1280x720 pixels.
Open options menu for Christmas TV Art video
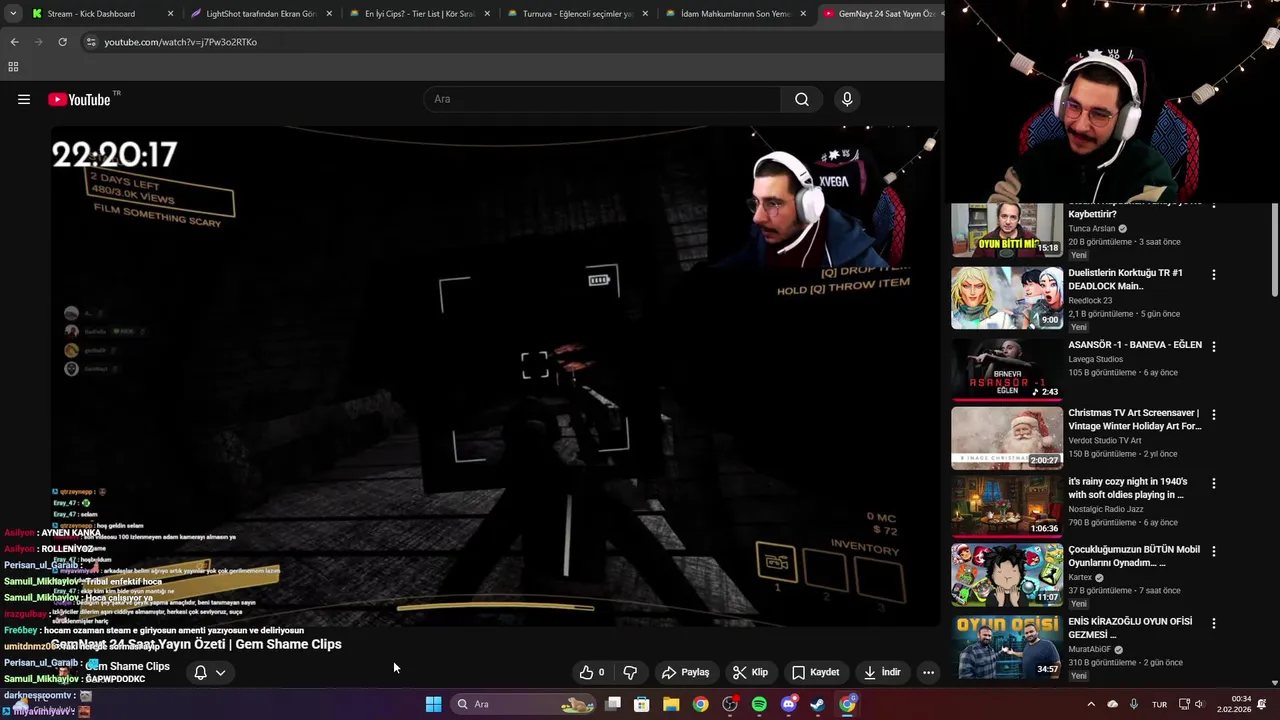point(1214,414)
